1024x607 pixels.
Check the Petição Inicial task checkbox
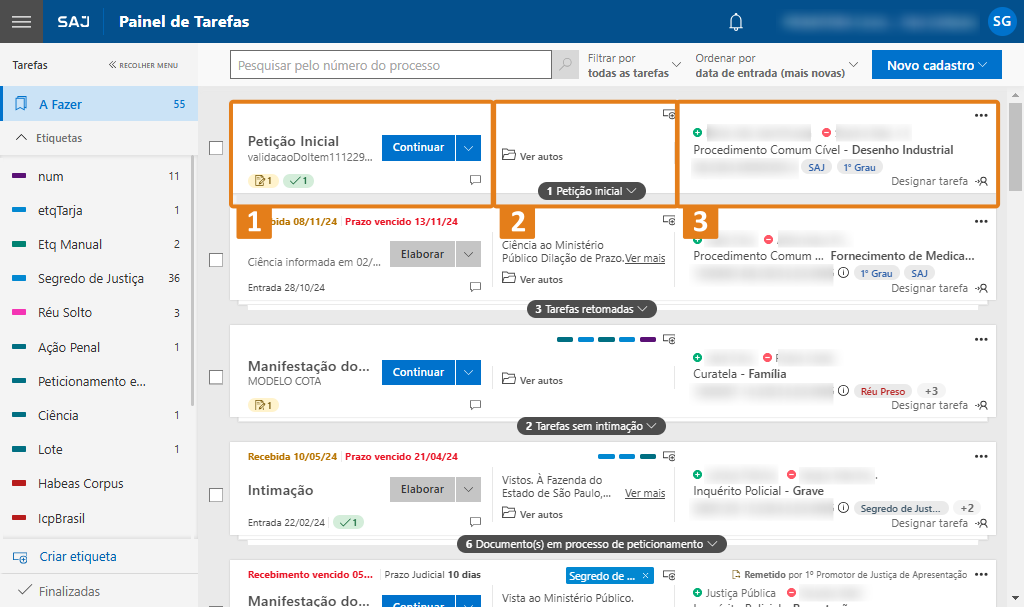click(216, 148)
